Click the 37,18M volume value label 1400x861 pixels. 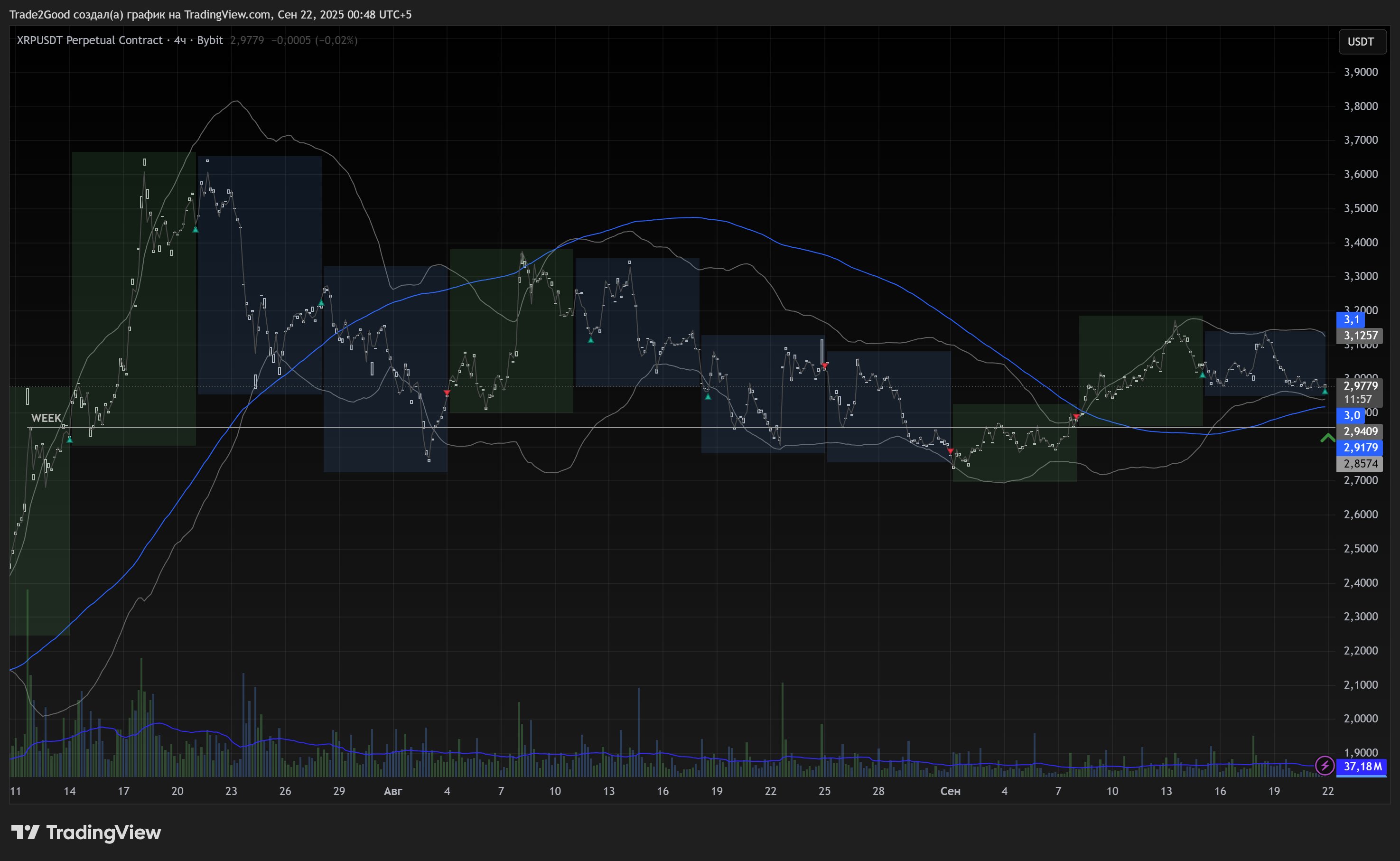pos(1362,767)
